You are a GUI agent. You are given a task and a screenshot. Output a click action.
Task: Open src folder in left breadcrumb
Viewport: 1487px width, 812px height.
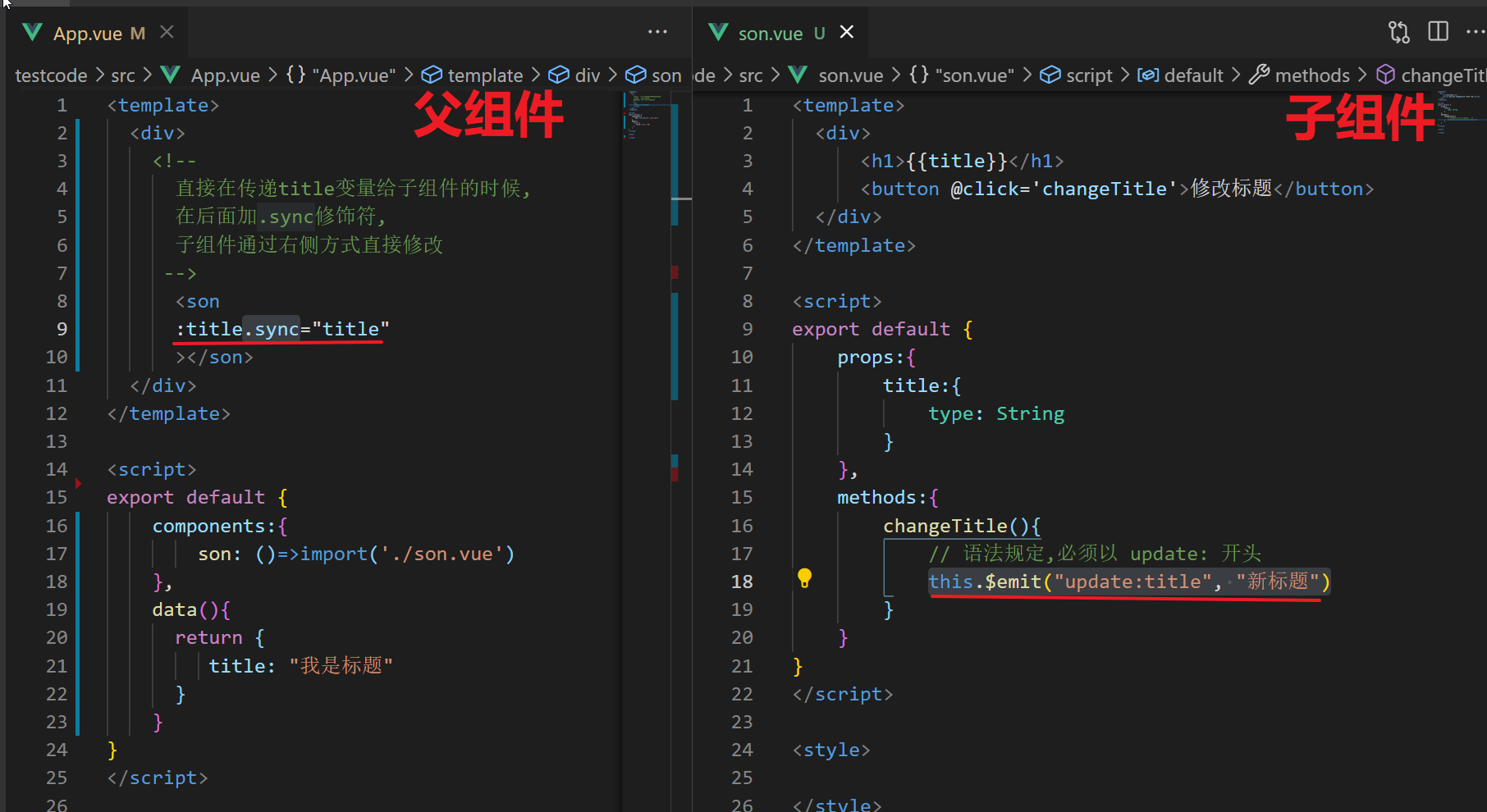[123, 75]
